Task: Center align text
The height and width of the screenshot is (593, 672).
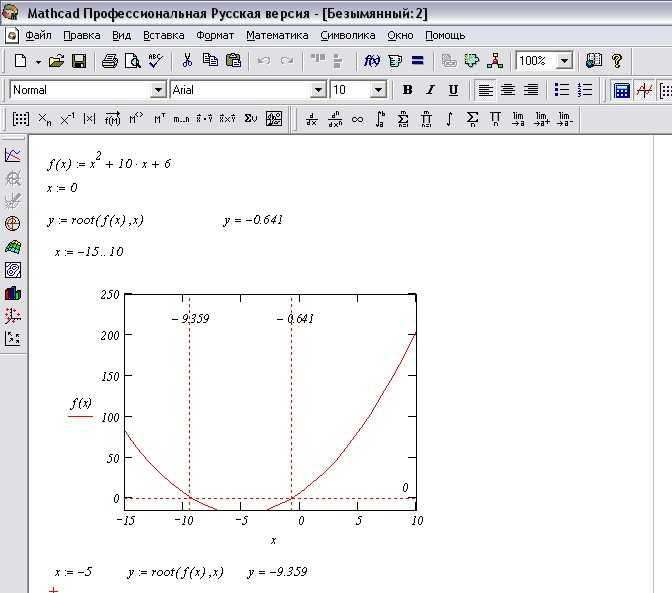Action: coord(508,90)
